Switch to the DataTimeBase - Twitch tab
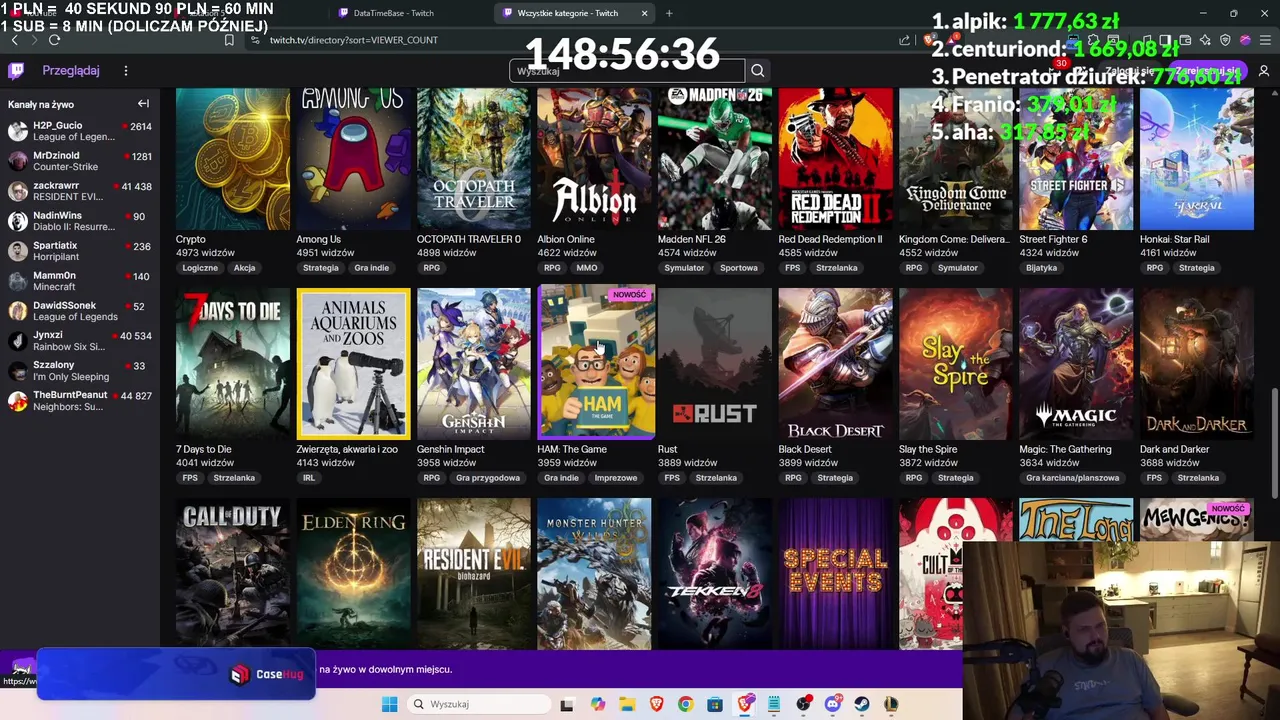 (393, 13)
